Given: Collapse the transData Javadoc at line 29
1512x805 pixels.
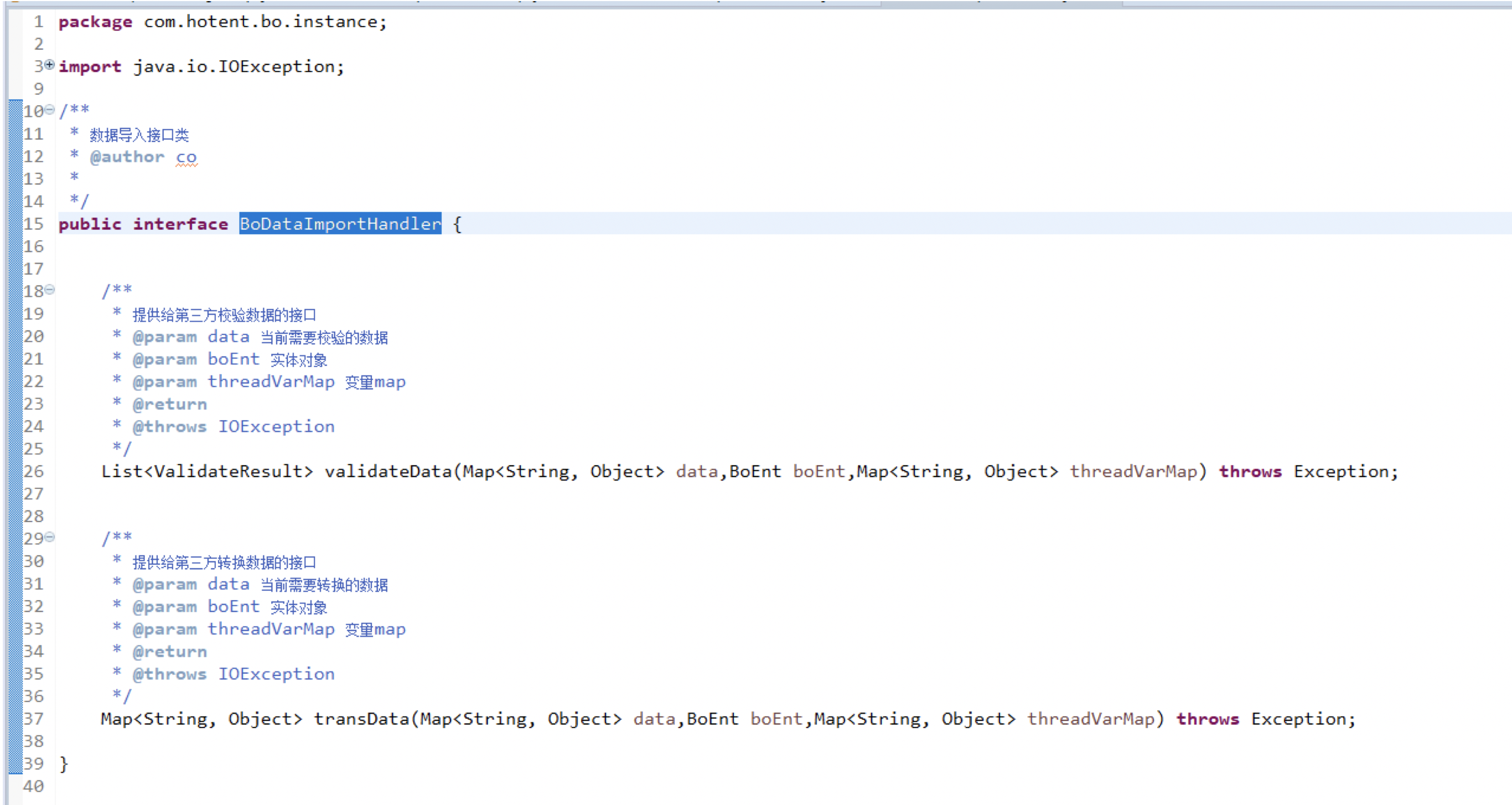Looking at the screenshot, I should click(x=50, y=536).
